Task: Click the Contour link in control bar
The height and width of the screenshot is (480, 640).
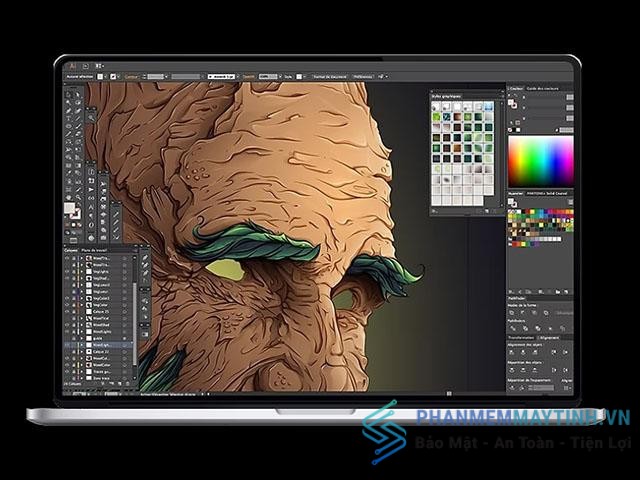Action: coord(131,77)
